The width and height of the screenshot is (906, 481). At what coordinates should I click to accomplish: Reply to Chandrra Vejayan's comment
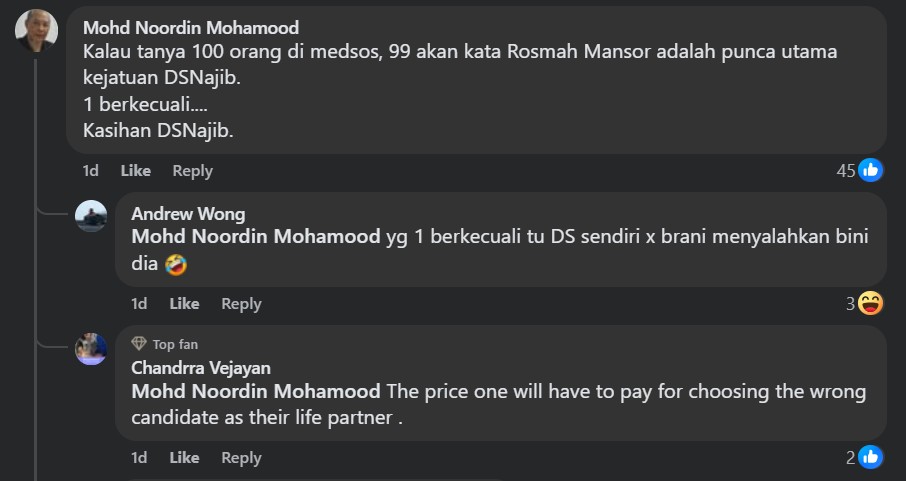[241, 458]
